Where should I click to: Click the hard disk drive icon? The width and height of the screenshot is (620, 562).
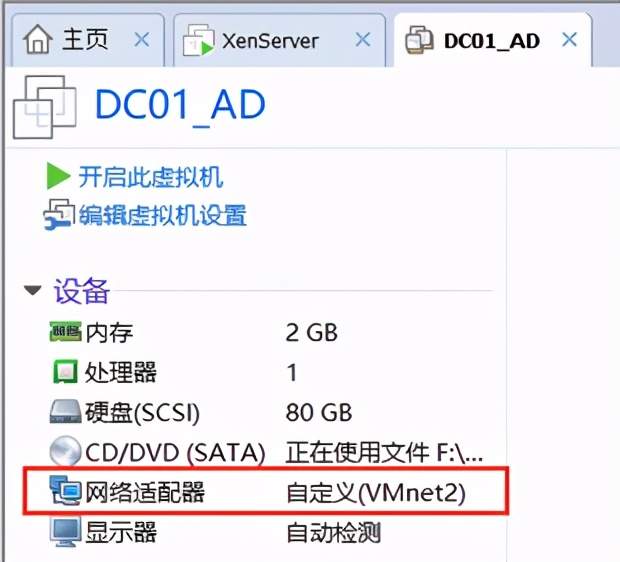pos(66,411)
